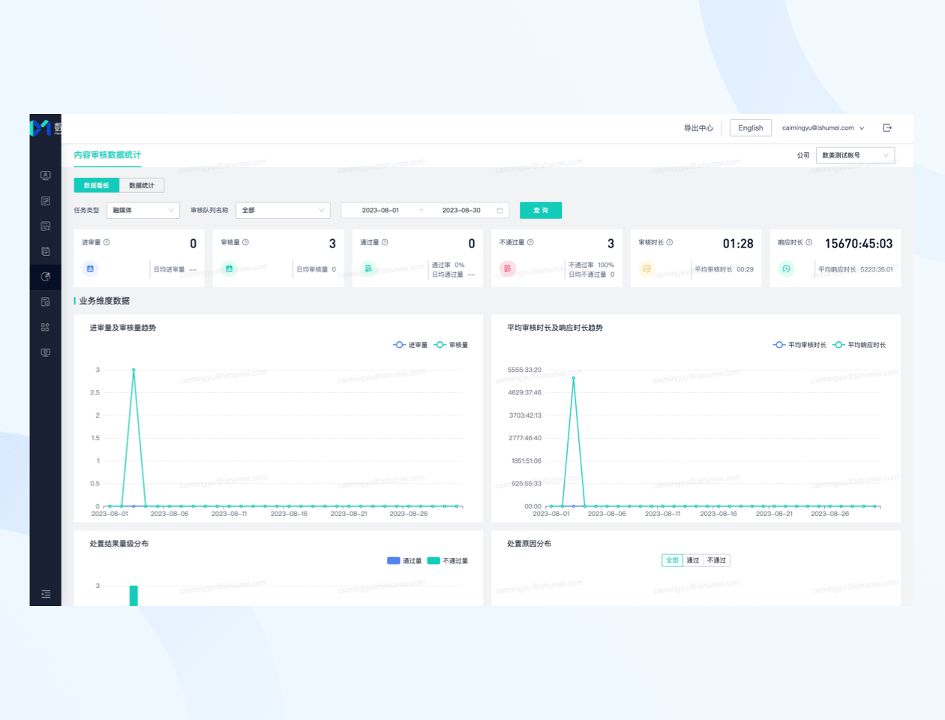Select 全部 in the 处置原因分布 filter
The height and width of the screenshot is (720, 945).
pos(672,560)
